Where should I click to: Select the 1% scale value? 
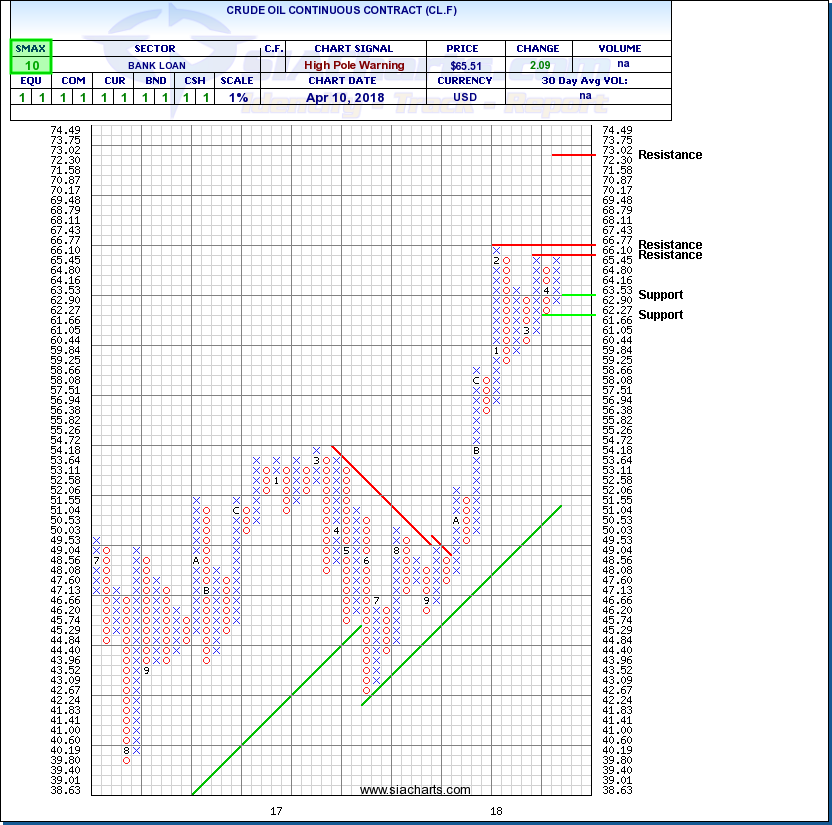(240, 97)
